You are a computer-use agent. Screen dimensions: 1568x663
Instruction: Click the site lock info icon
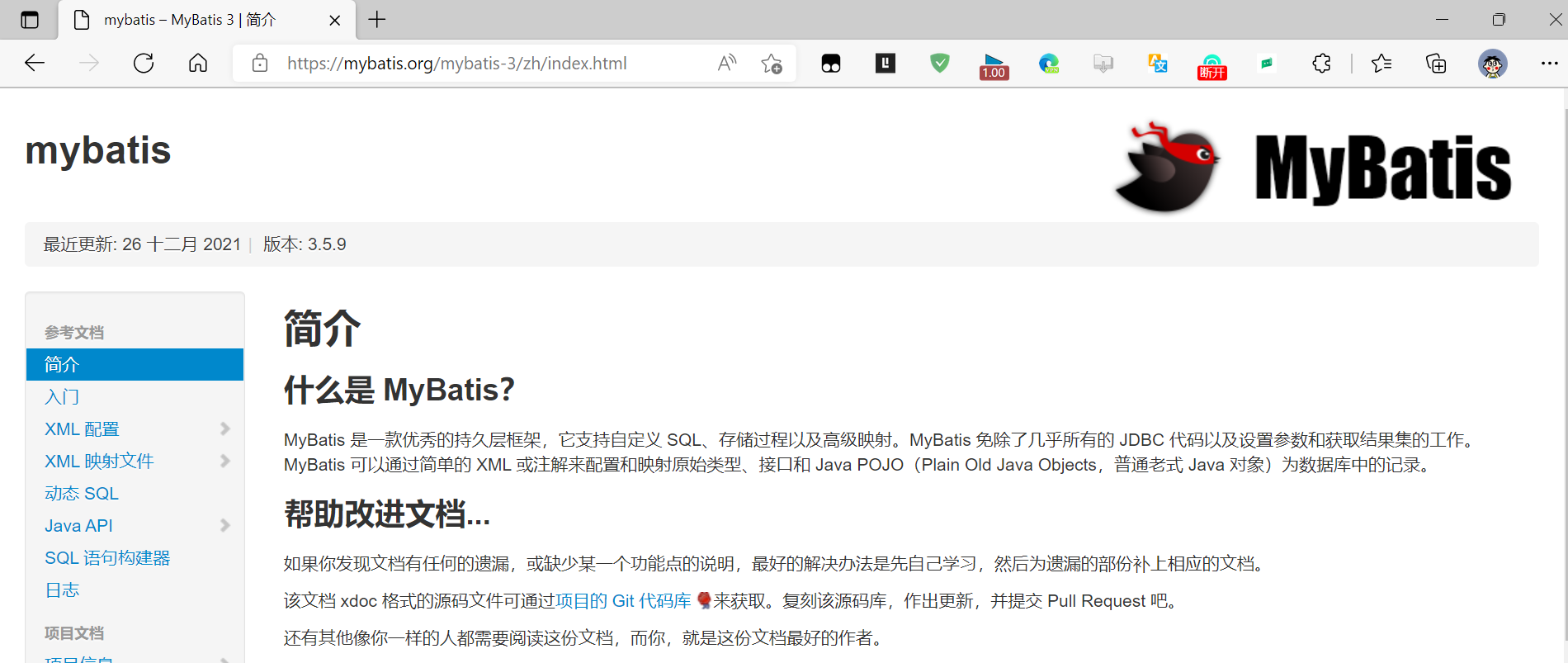[260, 63]
